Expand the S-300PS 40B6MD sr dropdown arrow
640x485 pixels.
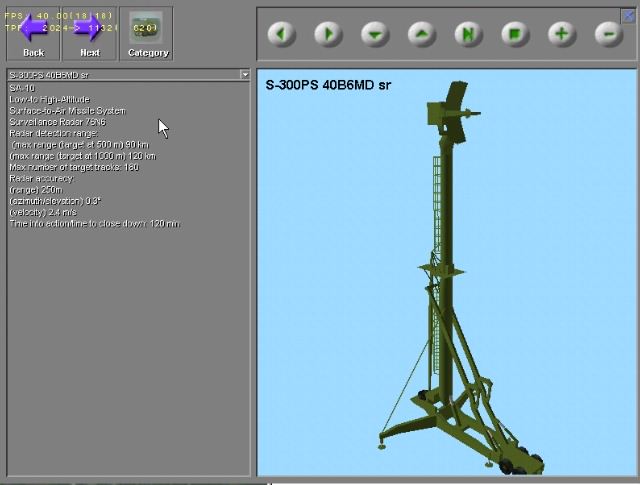coord(244,74)
